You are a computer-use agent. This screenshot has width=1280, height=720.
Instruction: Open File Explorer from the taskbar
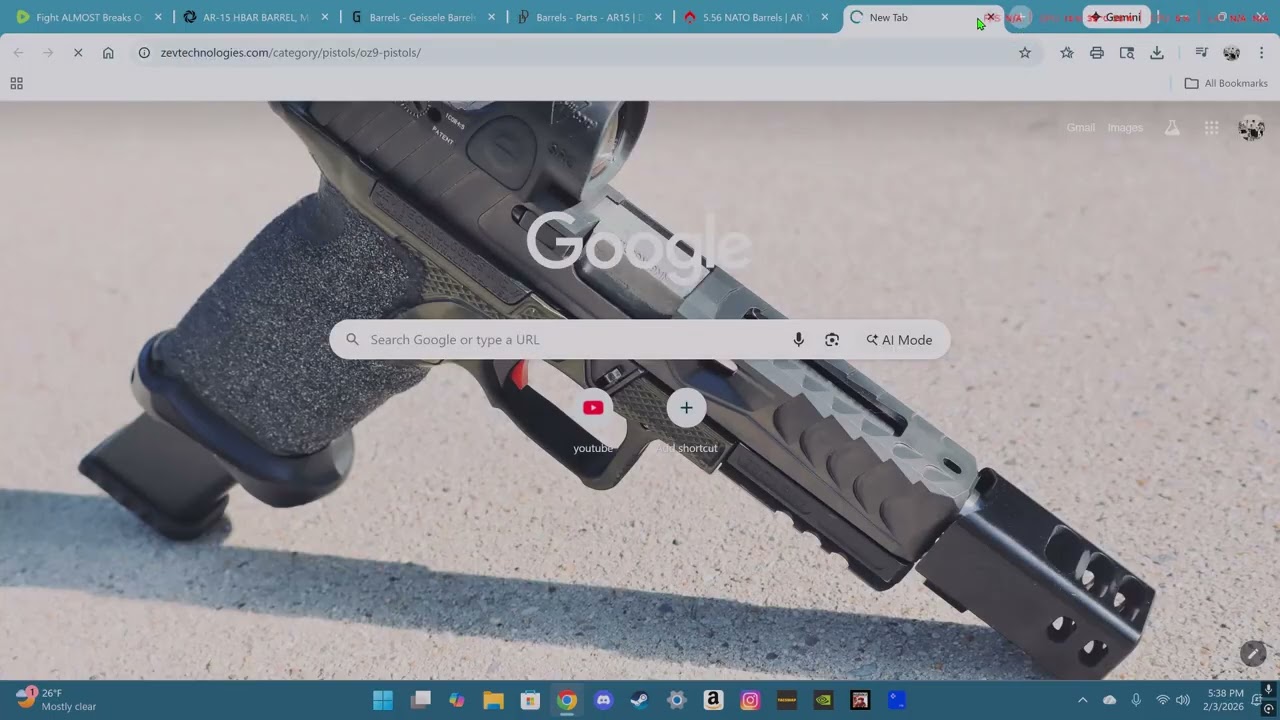click(493, 700)
